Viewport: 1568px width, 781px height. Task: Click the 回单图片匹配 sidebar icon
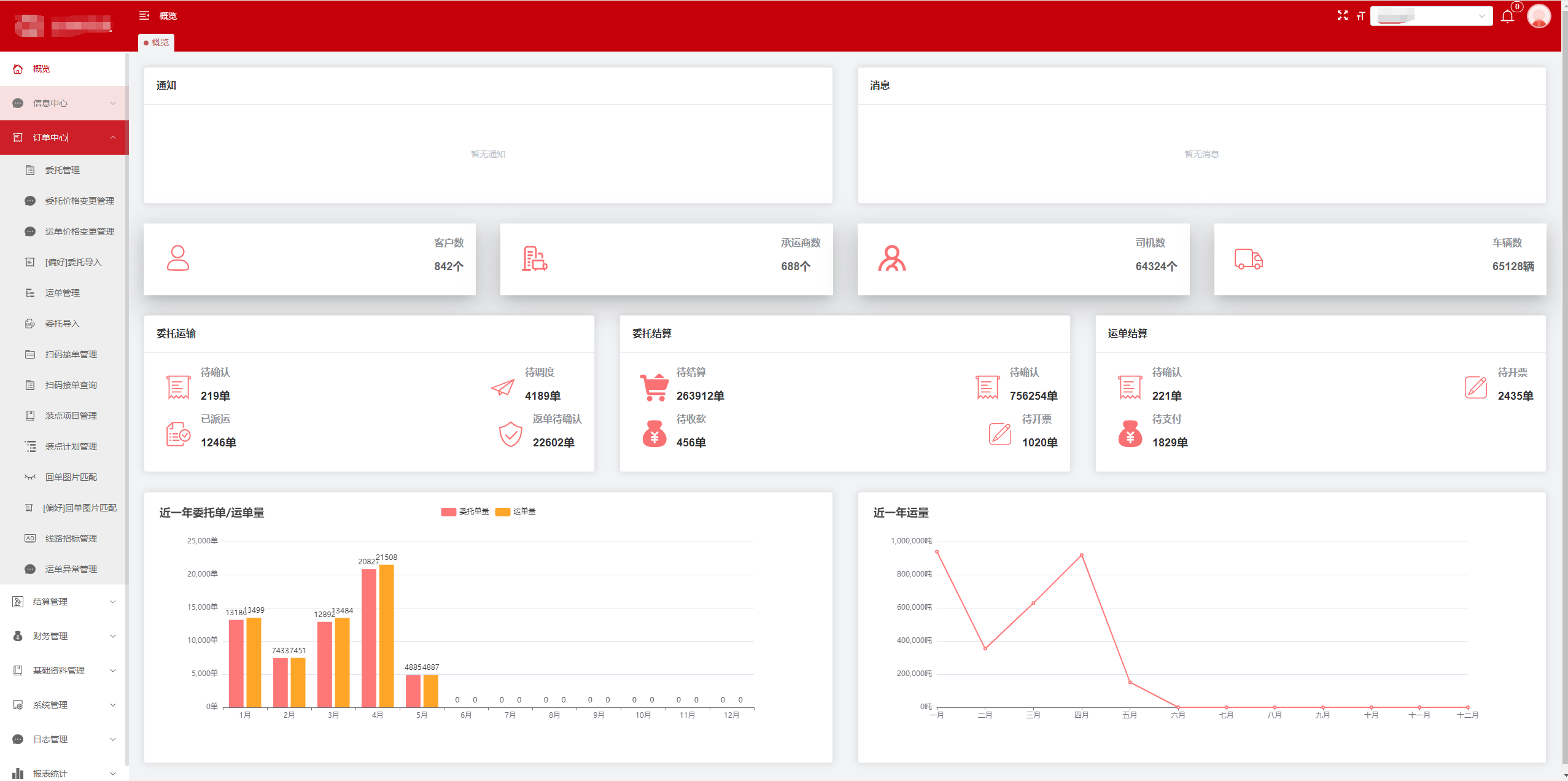(x=29, y=477)
